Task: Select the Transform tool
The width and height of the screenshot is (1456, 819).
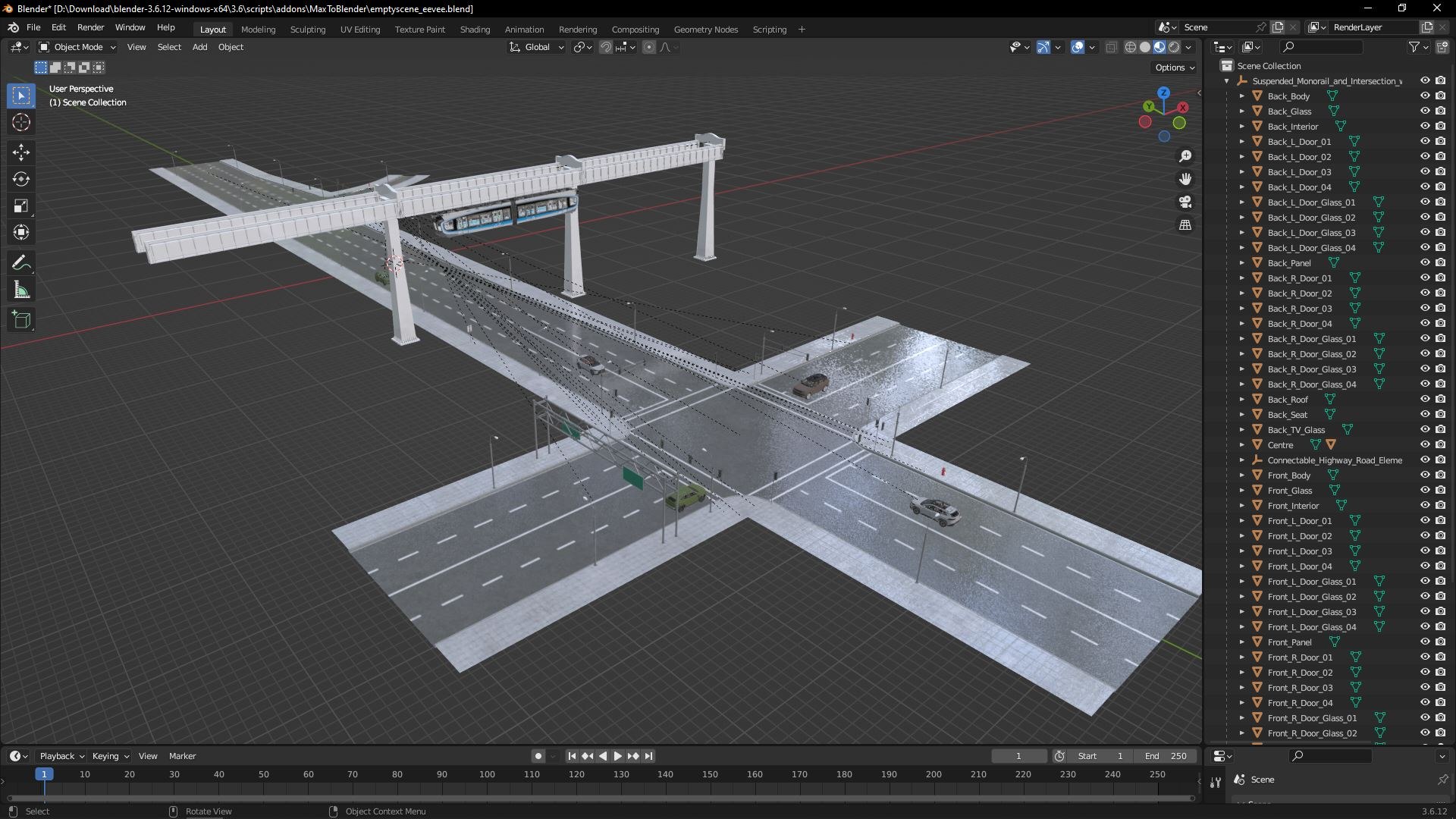Action: point(21,232)
